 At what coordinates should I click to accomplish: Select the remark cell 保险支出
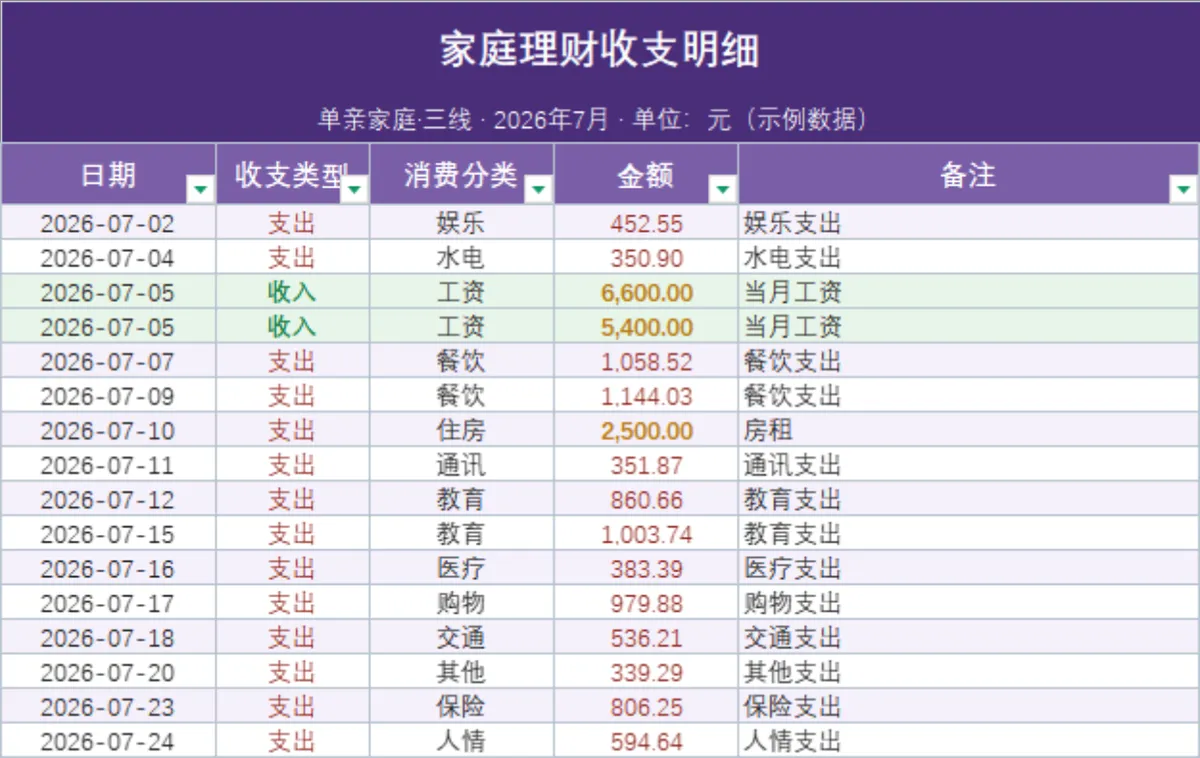click(x=968, y=706)
